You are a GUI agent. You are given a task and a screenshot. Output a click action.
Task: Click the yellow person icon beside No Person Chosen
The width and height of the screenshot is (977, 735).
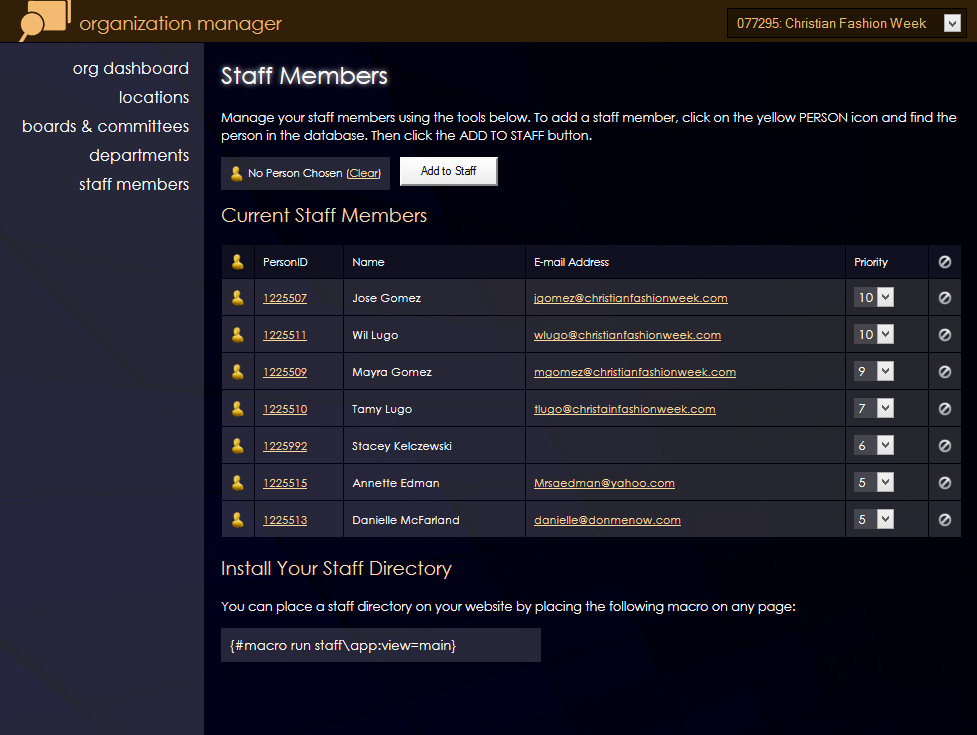(236, 173)
